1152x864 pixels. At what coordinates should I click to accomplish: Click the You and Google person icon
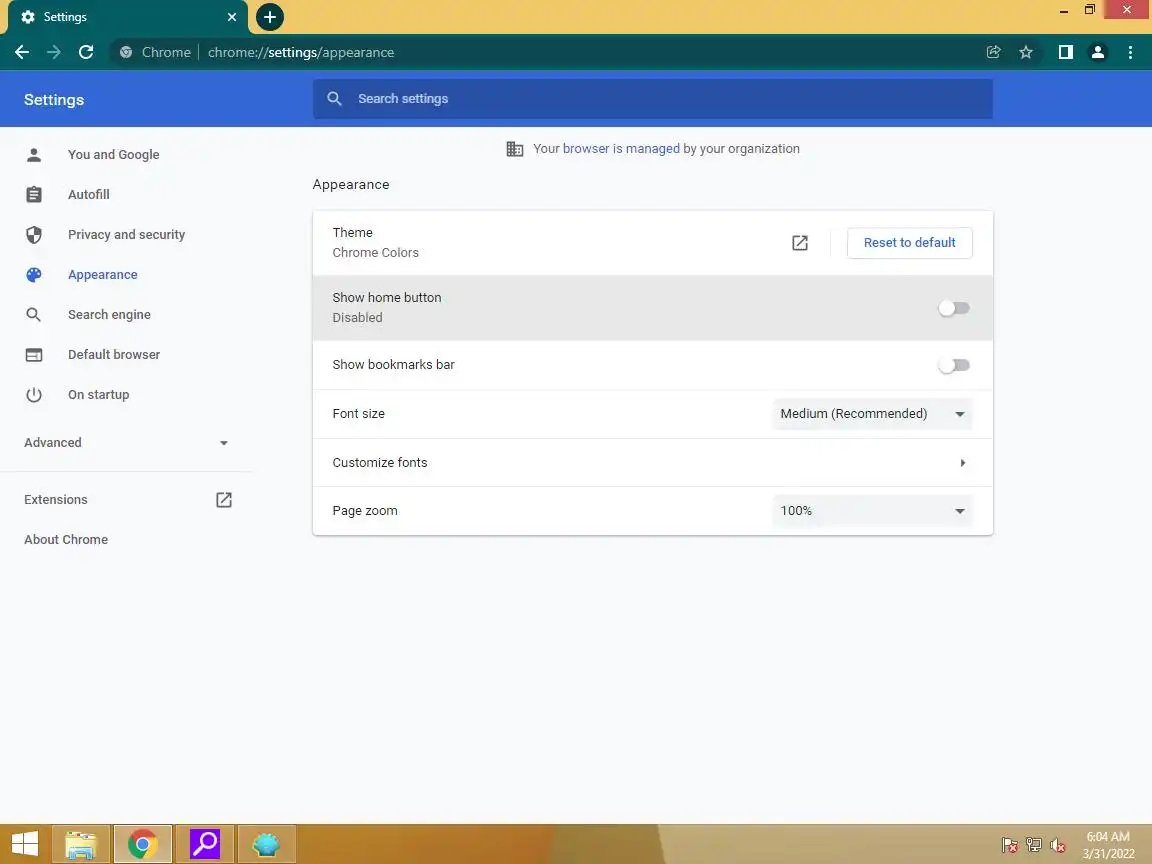34,155
